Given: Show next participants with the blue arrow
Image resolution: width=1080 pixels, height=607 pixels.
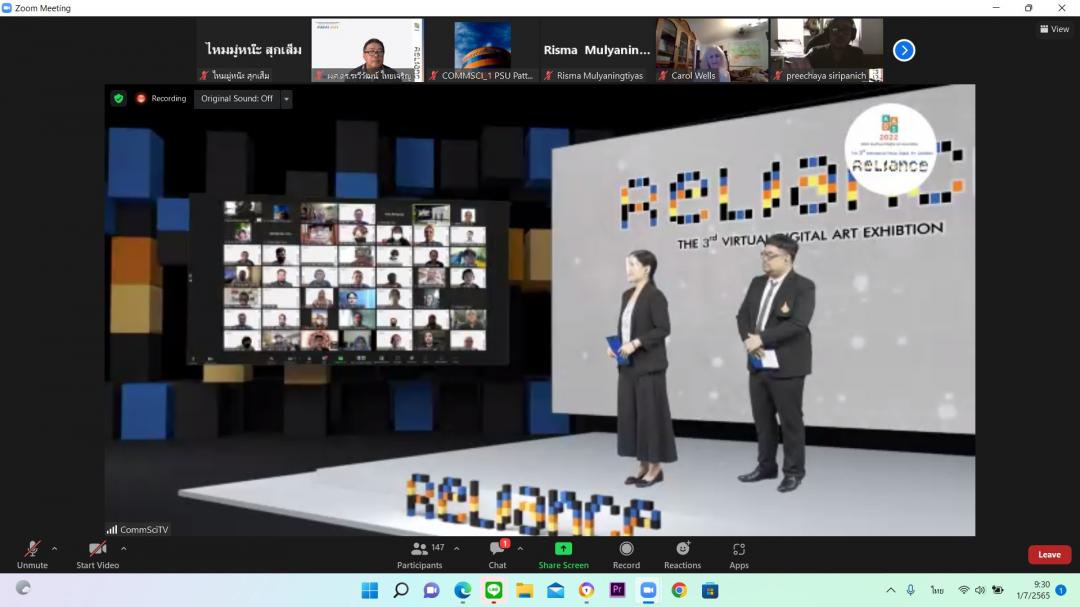Looking at the screenshot, I should (x=903, y=50).
